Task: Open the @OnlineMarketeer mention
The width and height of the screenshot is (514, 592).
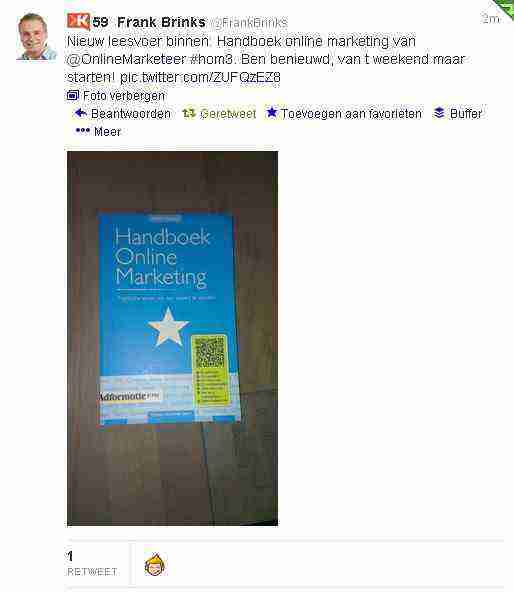Action: point(126,59)
